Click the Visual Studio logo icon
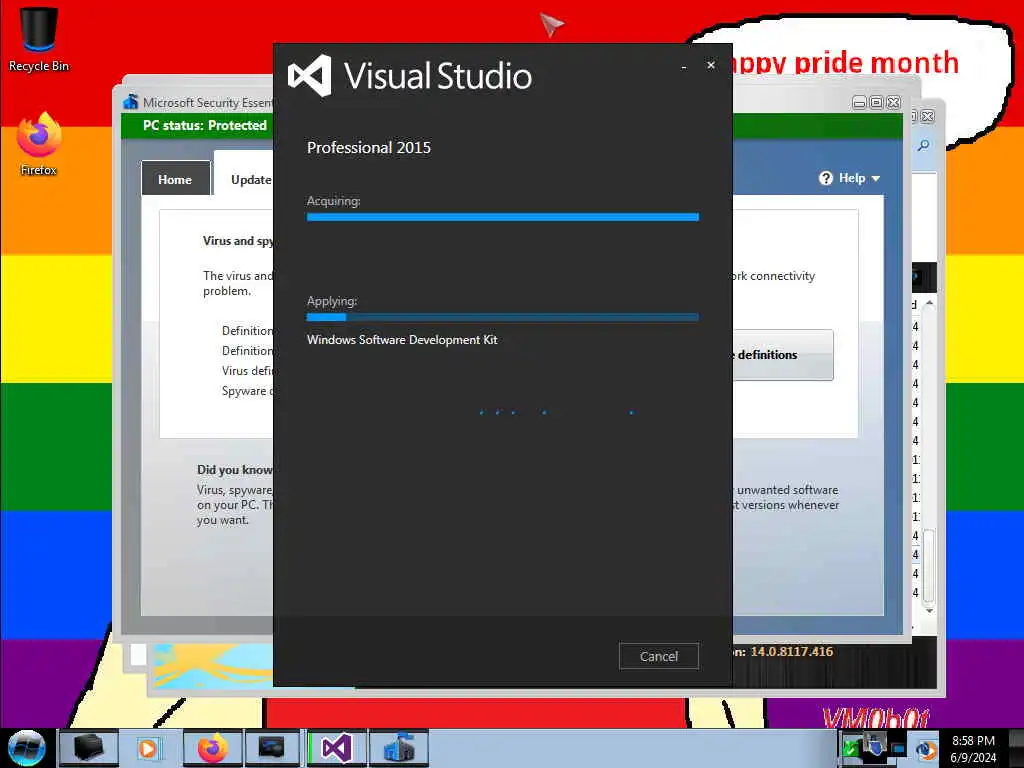Viewport: 1024px width, 768px height. coord(310,76)
